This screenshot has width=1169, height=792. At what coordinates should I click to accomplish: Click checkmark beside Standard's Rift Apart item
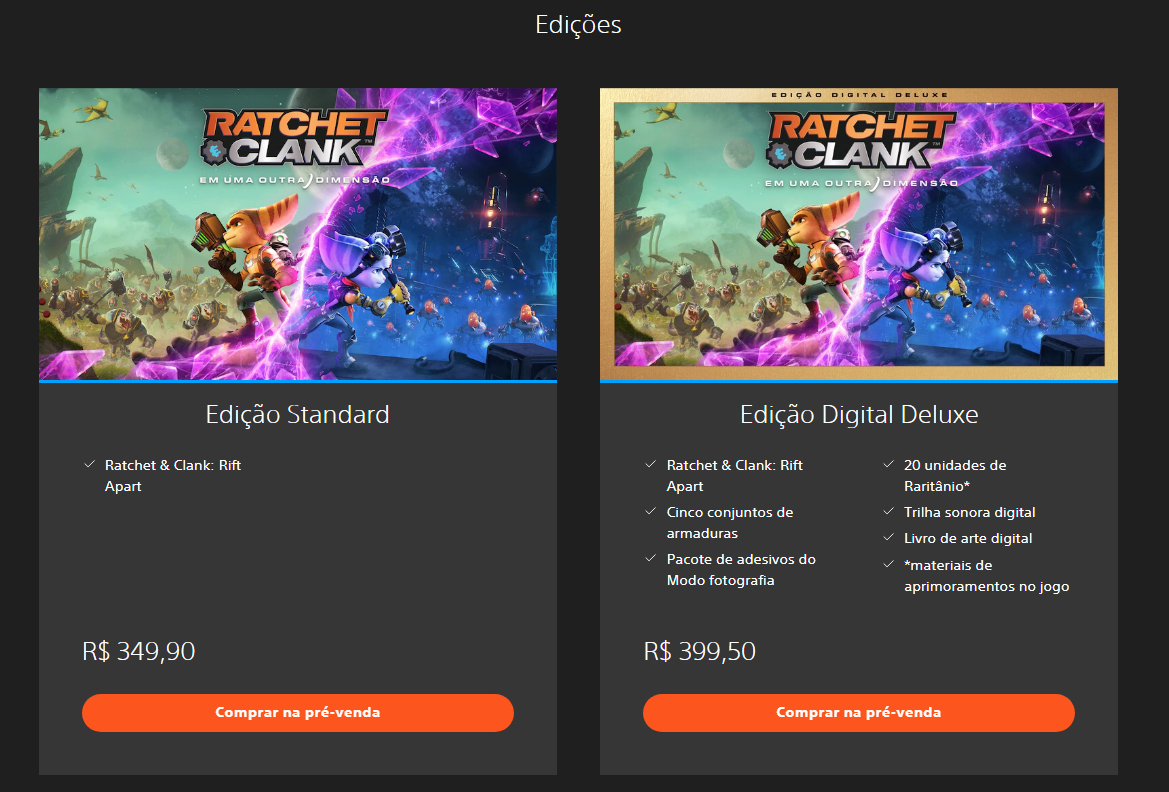89,465
